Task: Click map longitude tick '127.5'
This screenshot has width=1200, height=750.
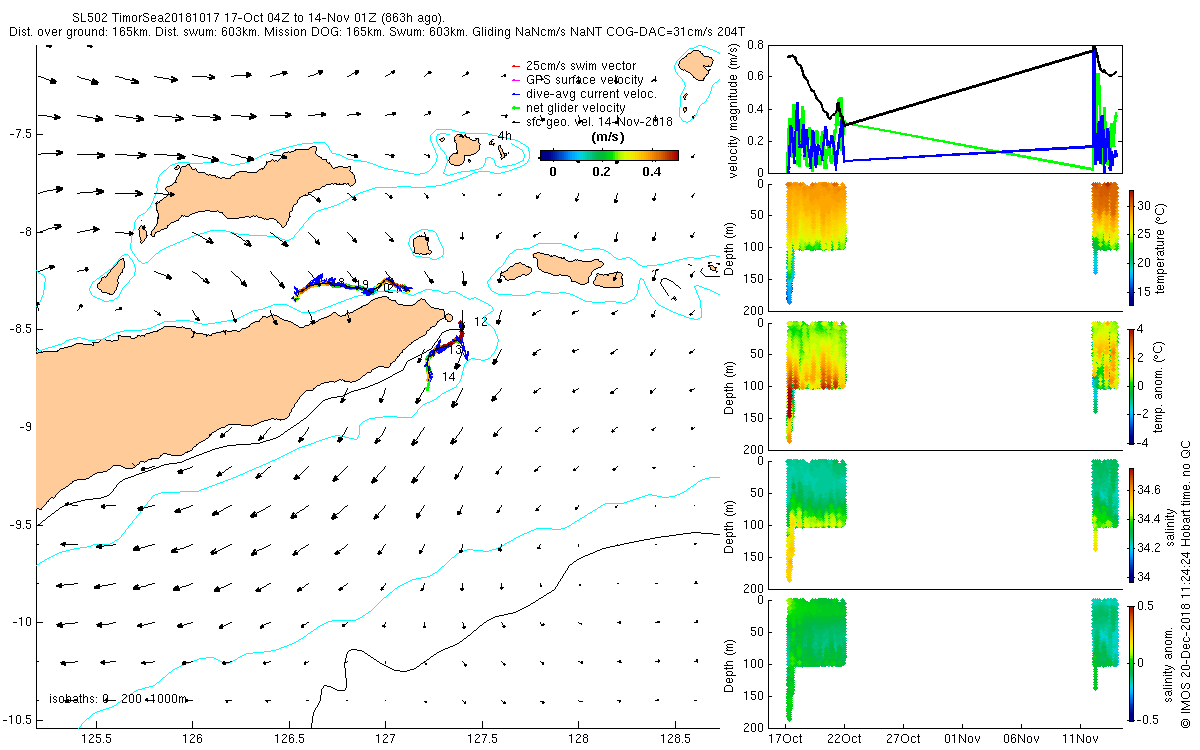Action: tap(482, 738)
